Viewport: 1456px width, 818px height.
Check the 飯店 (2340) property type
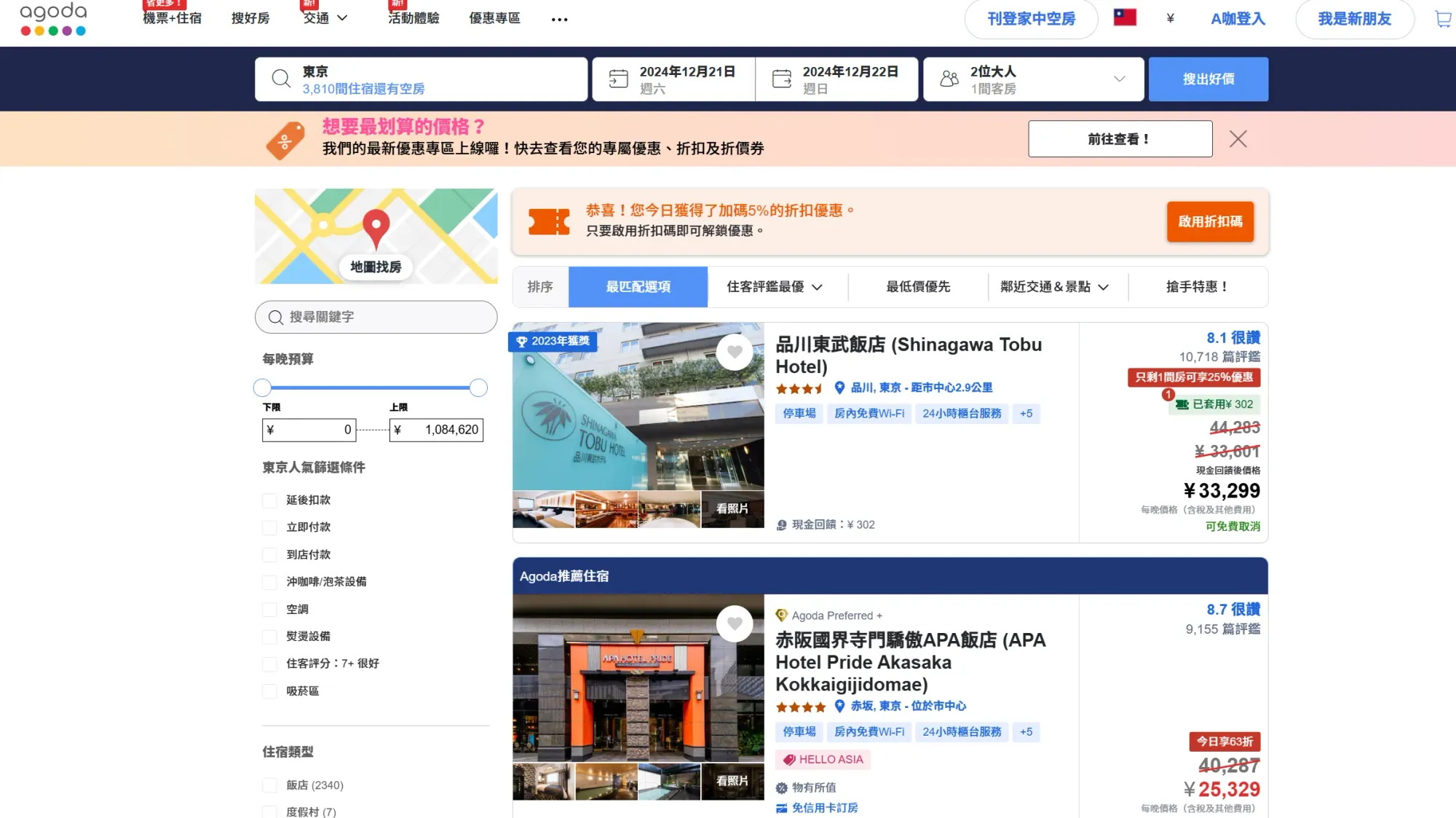269,785
